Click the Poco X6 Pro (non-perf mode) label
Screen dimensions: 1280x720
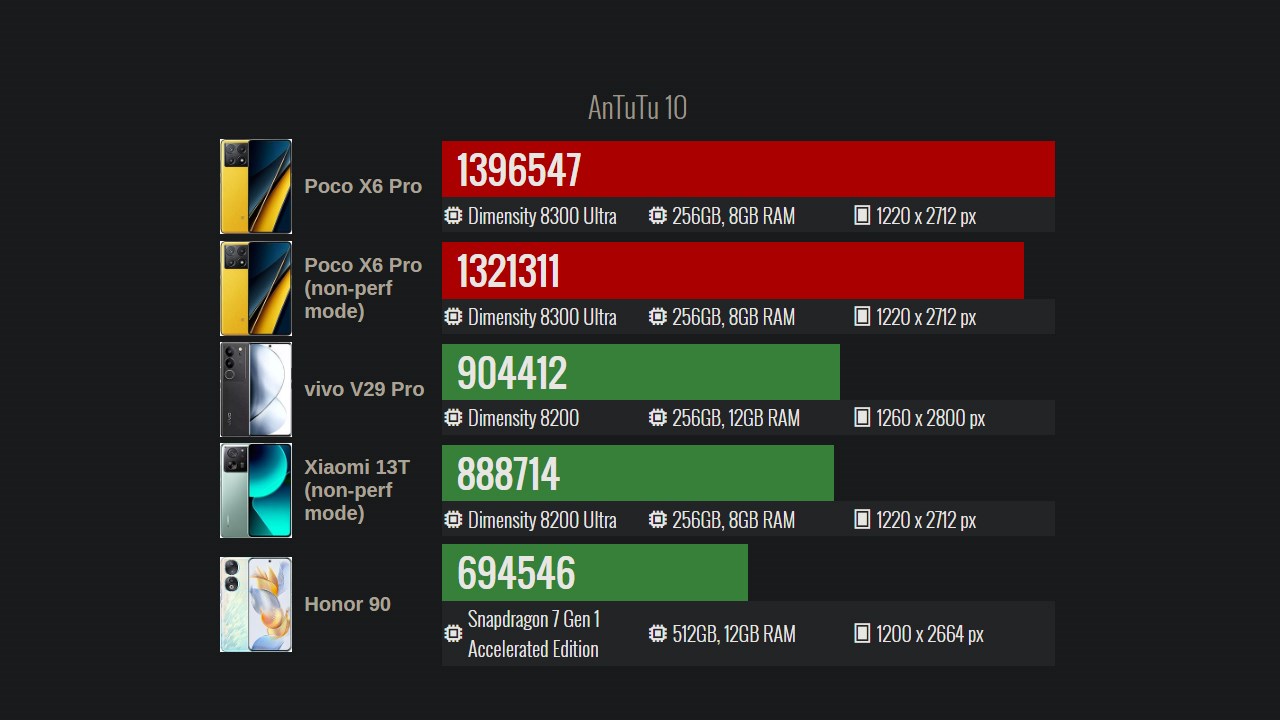[363, 288]
